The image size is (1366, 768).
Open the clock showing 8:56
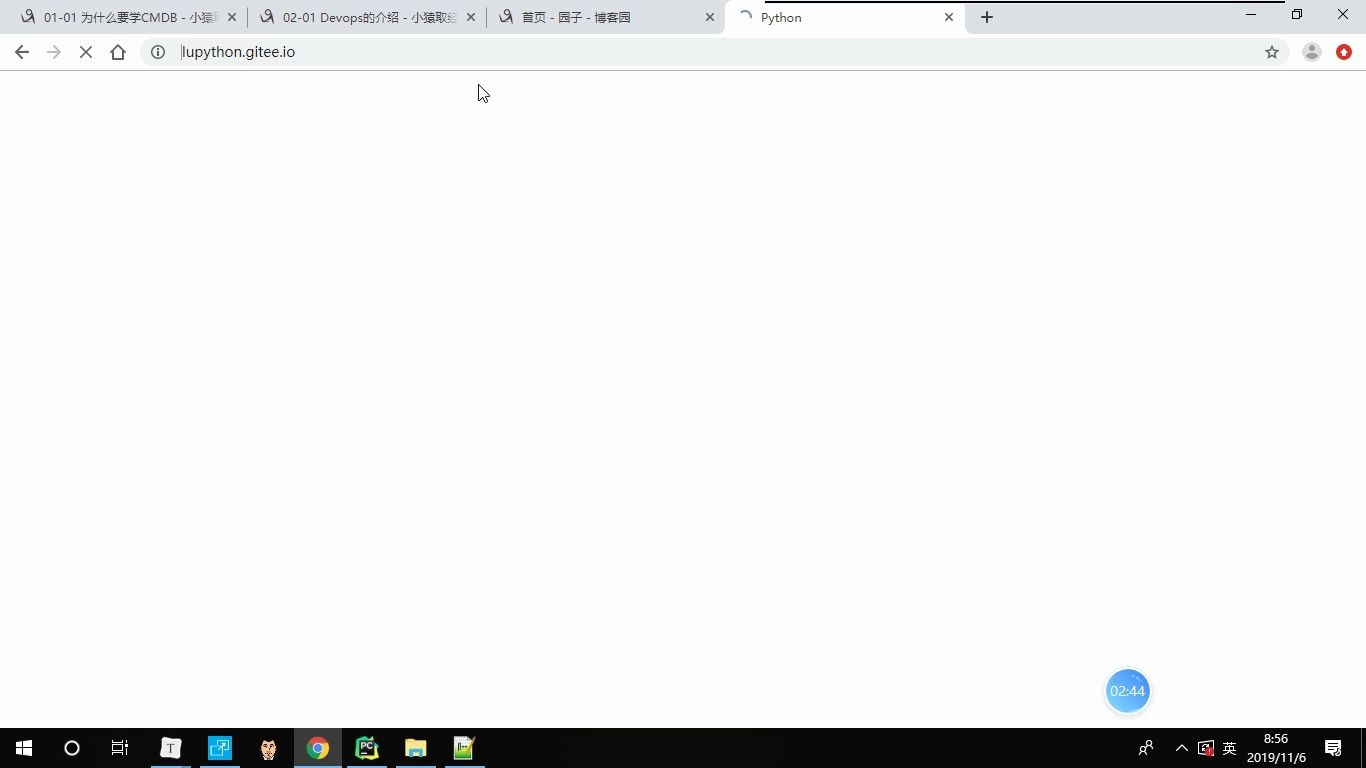click(x=1276, y=748)
